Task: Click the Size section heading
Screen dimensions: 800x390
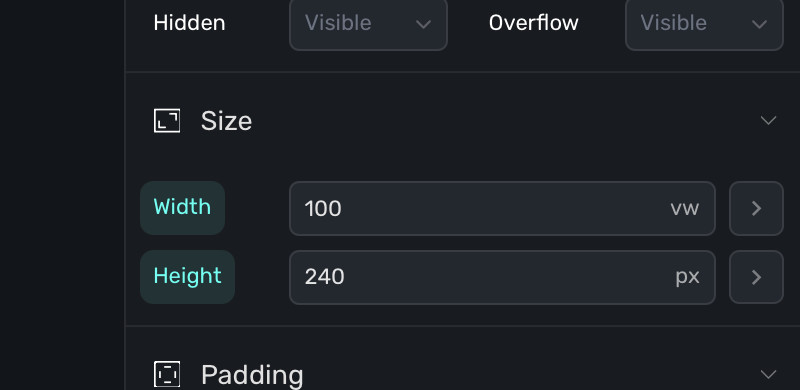Action: coord(226,121)
